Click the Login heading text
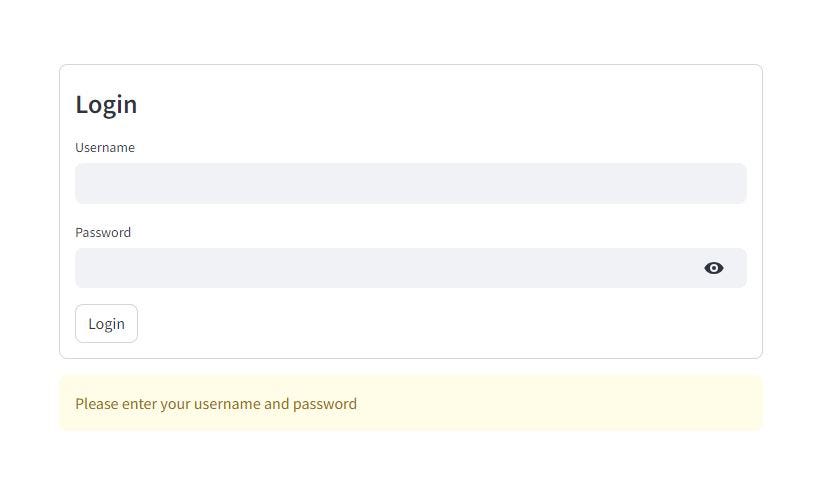The width and height of the screenshot is (824, 494). [106, 104]
